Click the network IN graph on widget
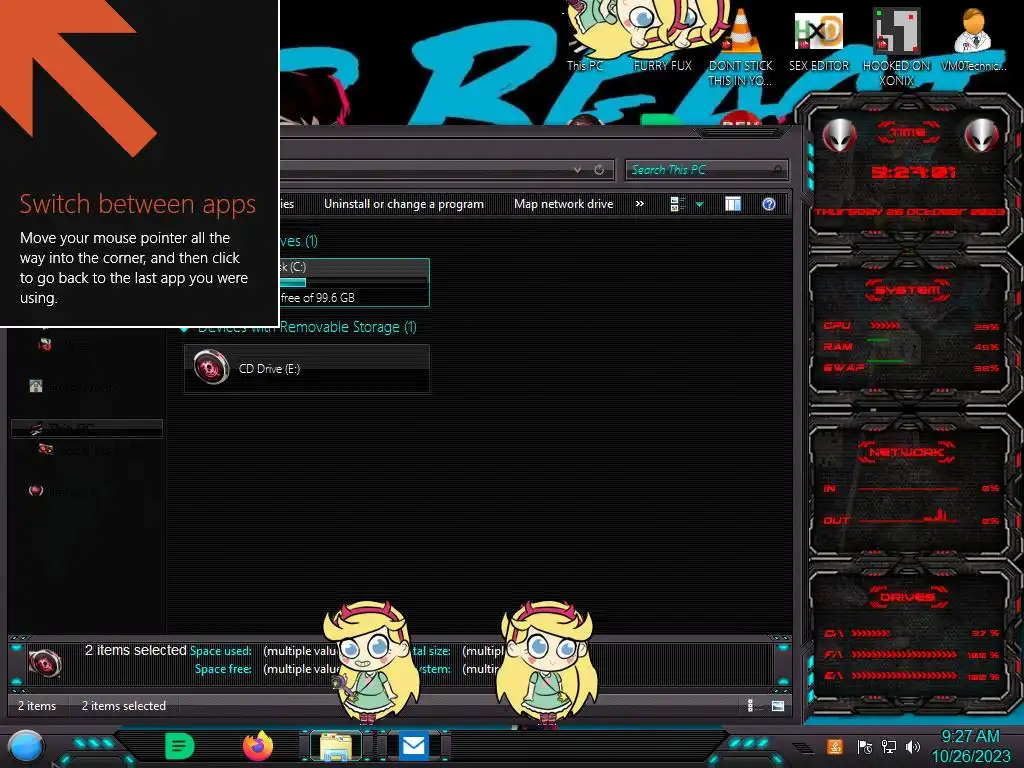Screen dimensions: 1024x768 [909, 488]
